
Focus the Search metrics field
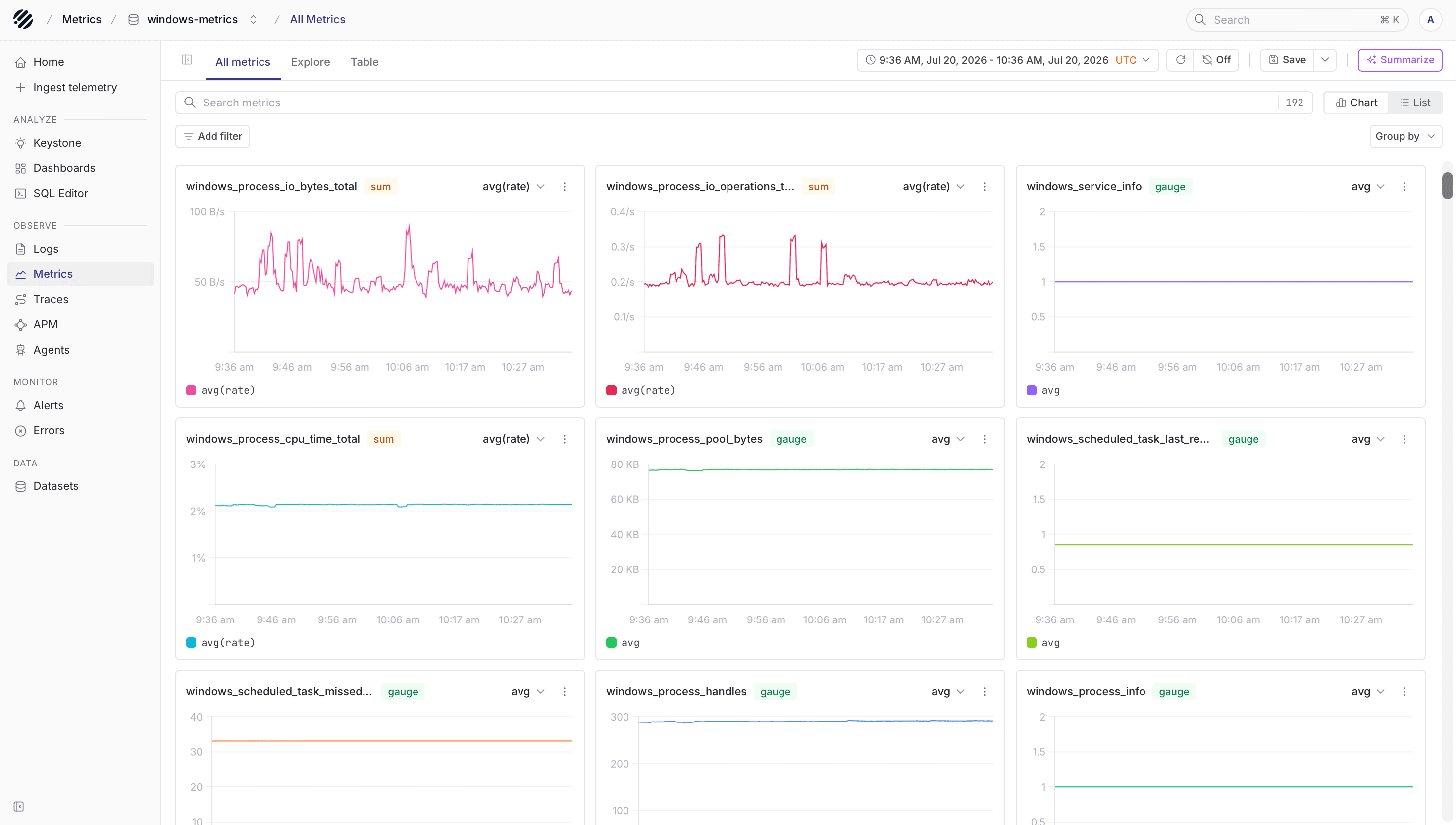[743, 103]
